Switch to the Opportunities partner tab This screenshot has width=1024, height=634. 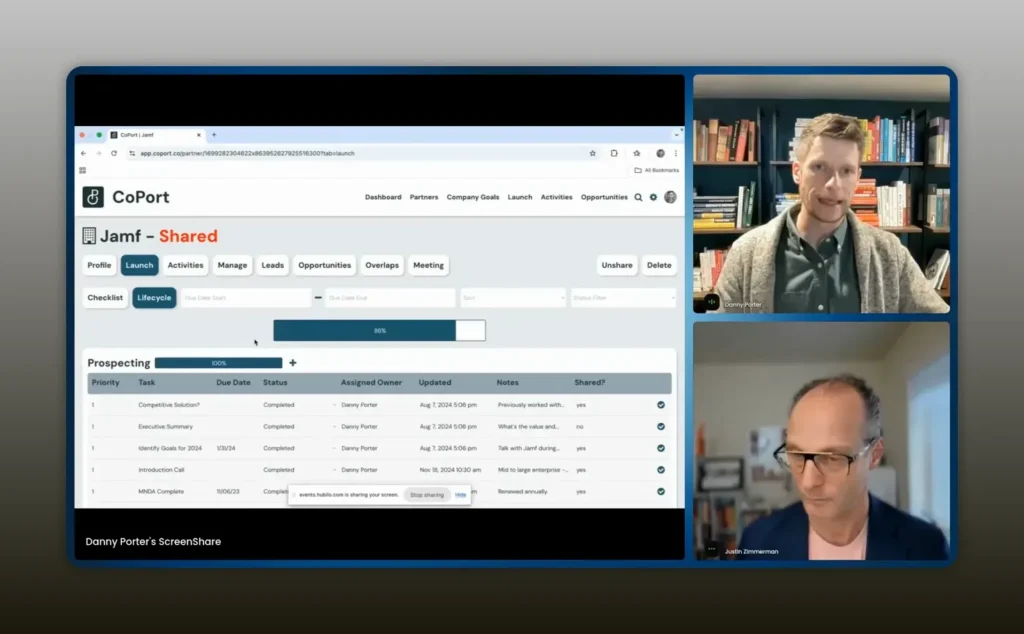click(324, 265)
